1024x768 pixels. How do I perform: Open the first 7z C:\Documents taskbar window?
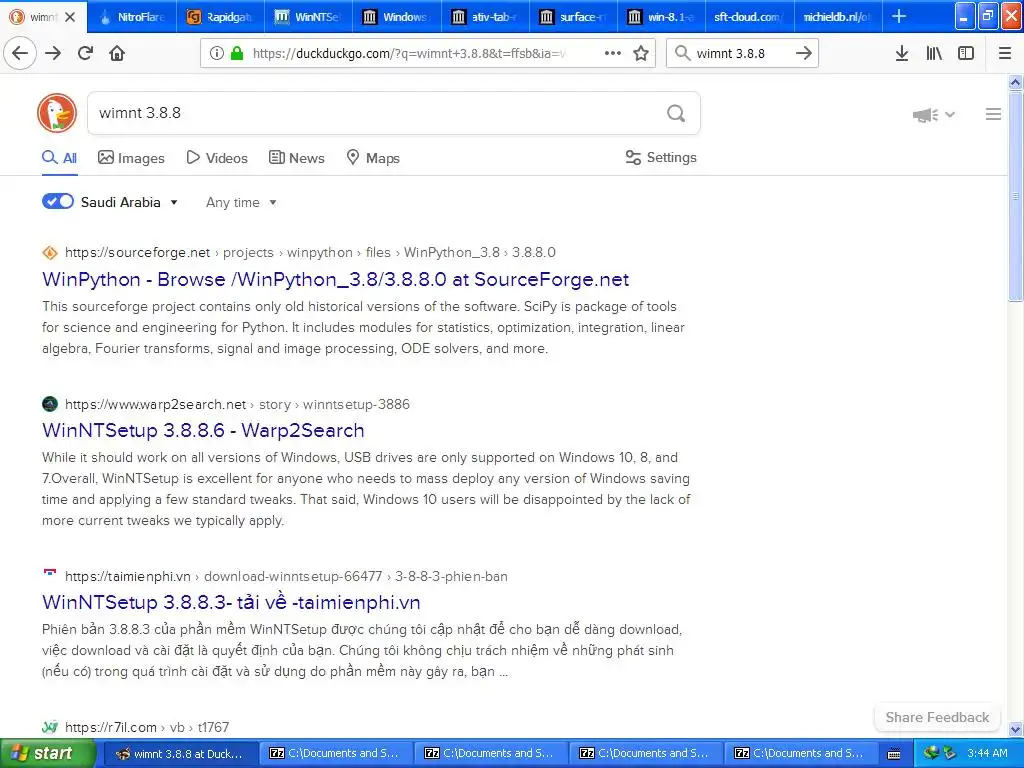coord(335,754)
